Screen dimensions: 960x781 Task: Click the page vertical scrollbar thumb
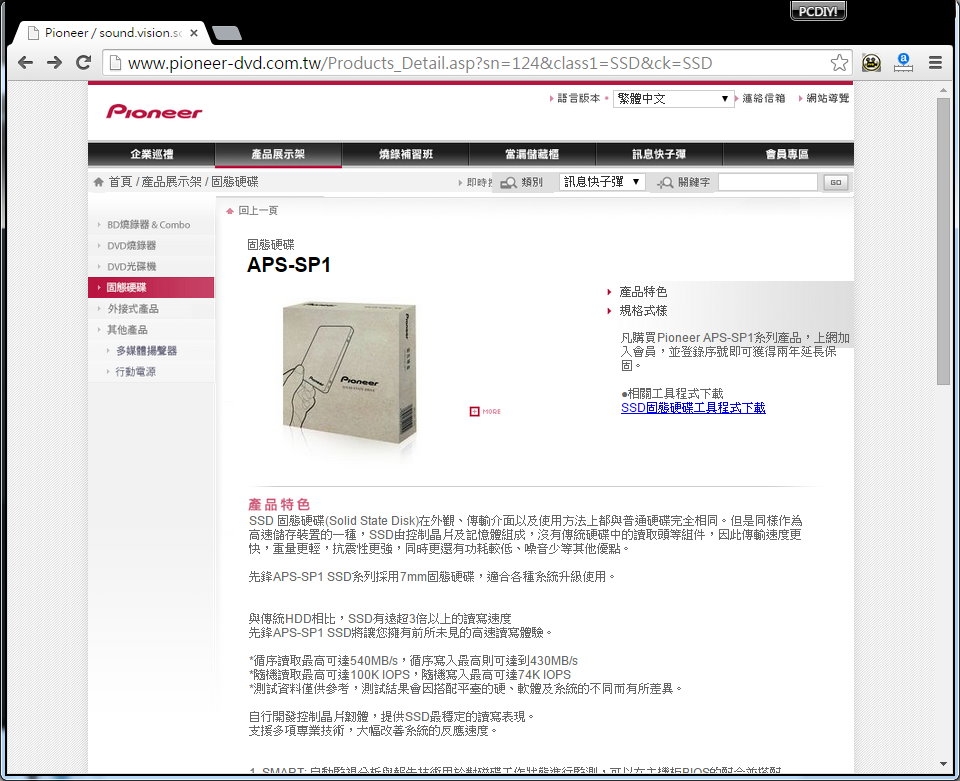tap(943, 241)
